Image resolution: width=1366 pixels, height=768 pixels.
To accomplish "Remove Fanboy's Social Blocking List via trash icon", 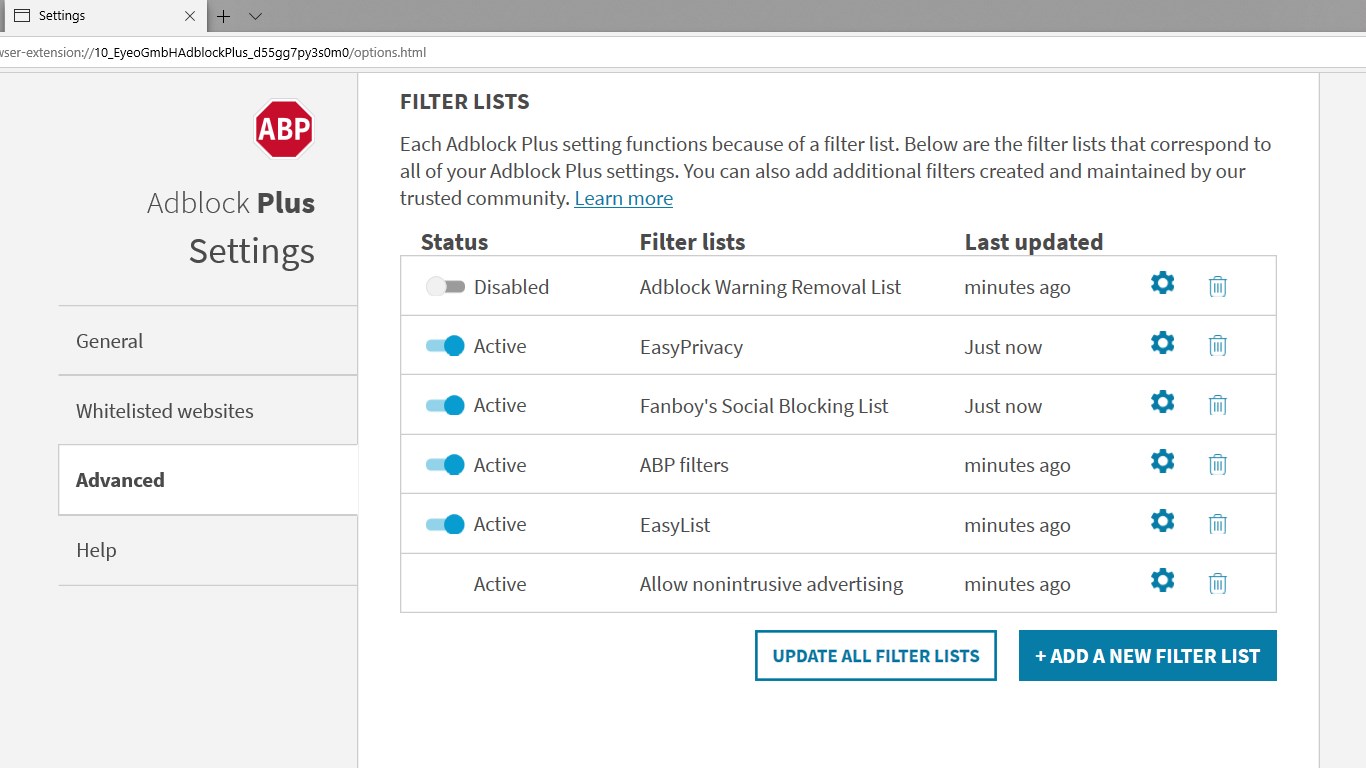I will click(1217, 403).
